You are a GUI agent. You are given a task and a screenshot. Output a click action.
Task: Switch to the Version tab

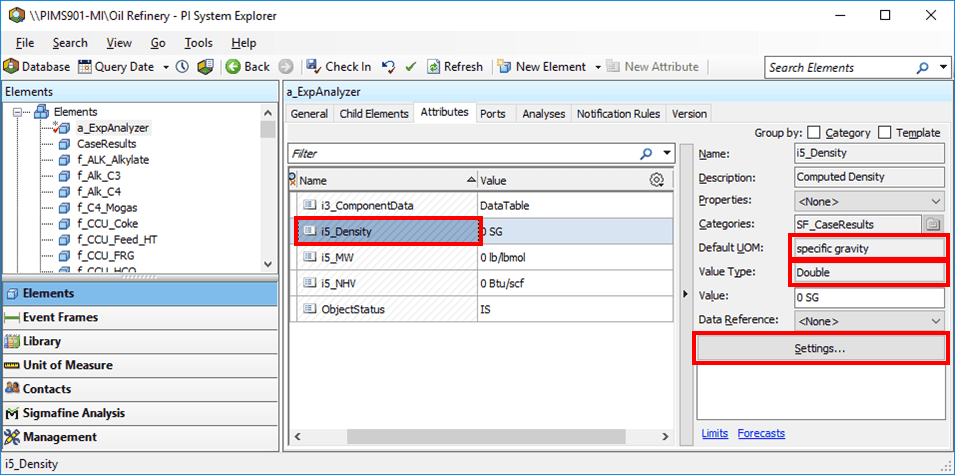point(689,114)
